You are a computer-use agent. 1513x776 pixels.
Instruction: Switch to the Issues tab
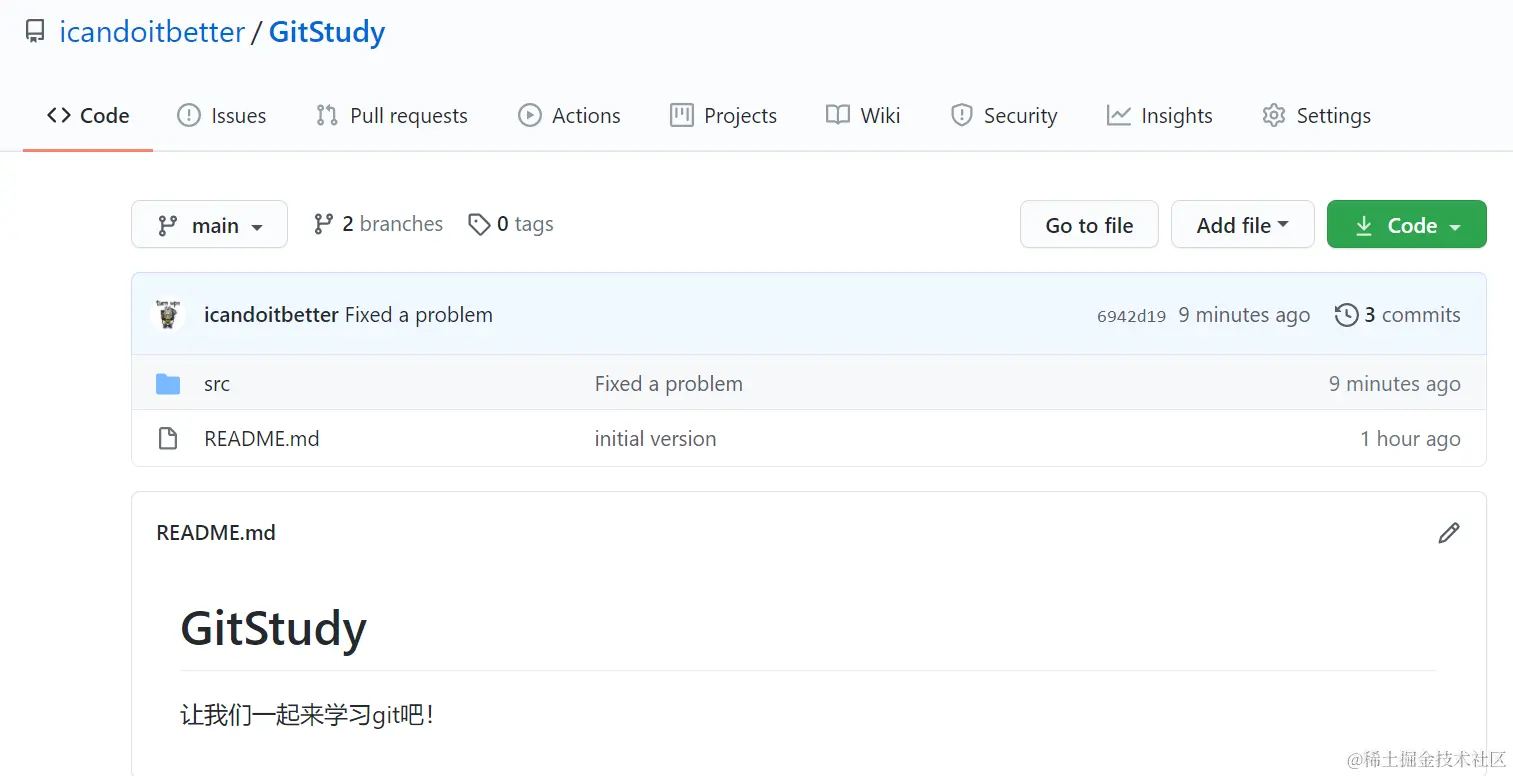point(222,116)
